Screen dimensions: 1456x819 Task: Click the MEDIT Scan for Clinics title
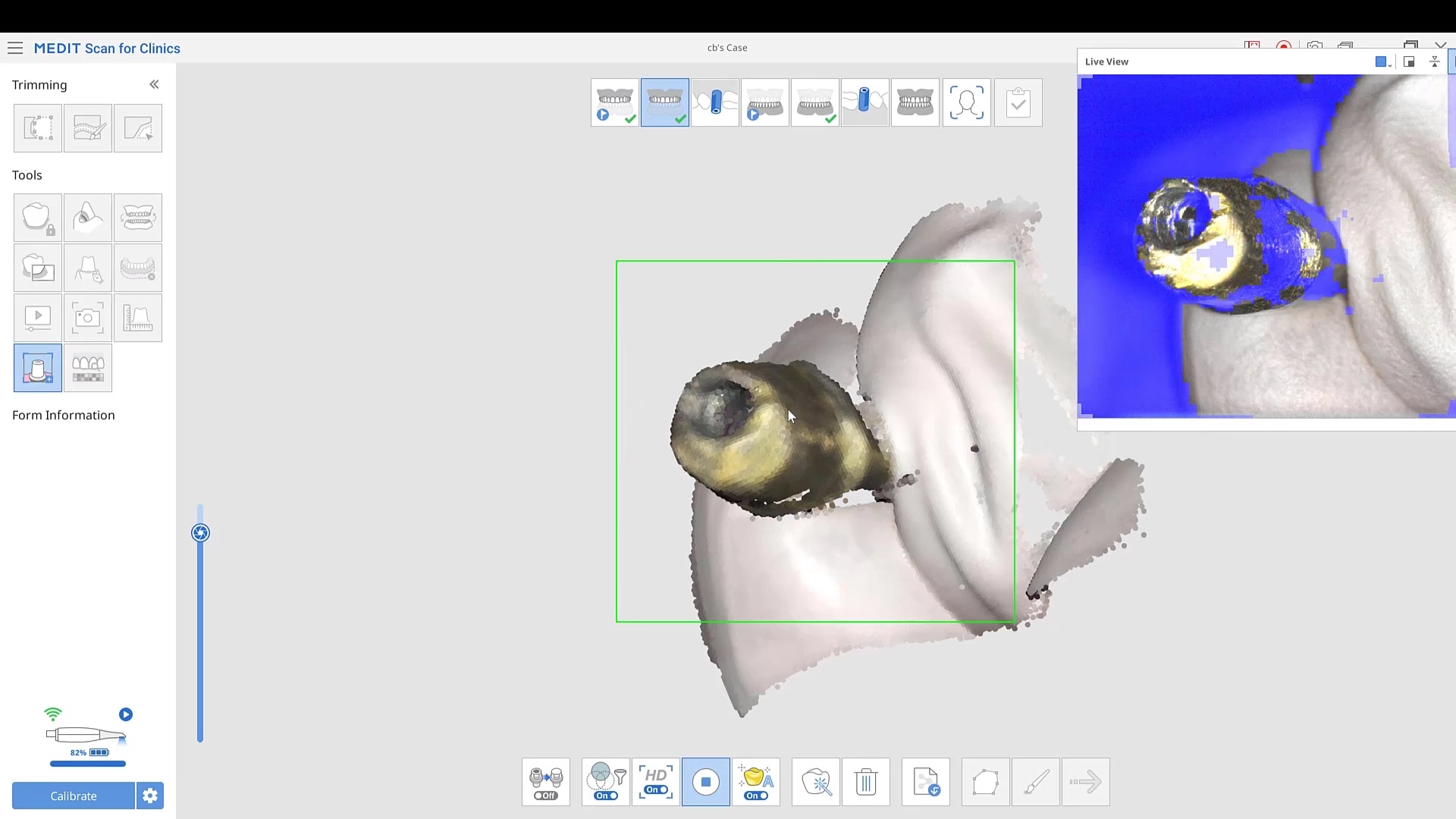(x=107, y=48)
